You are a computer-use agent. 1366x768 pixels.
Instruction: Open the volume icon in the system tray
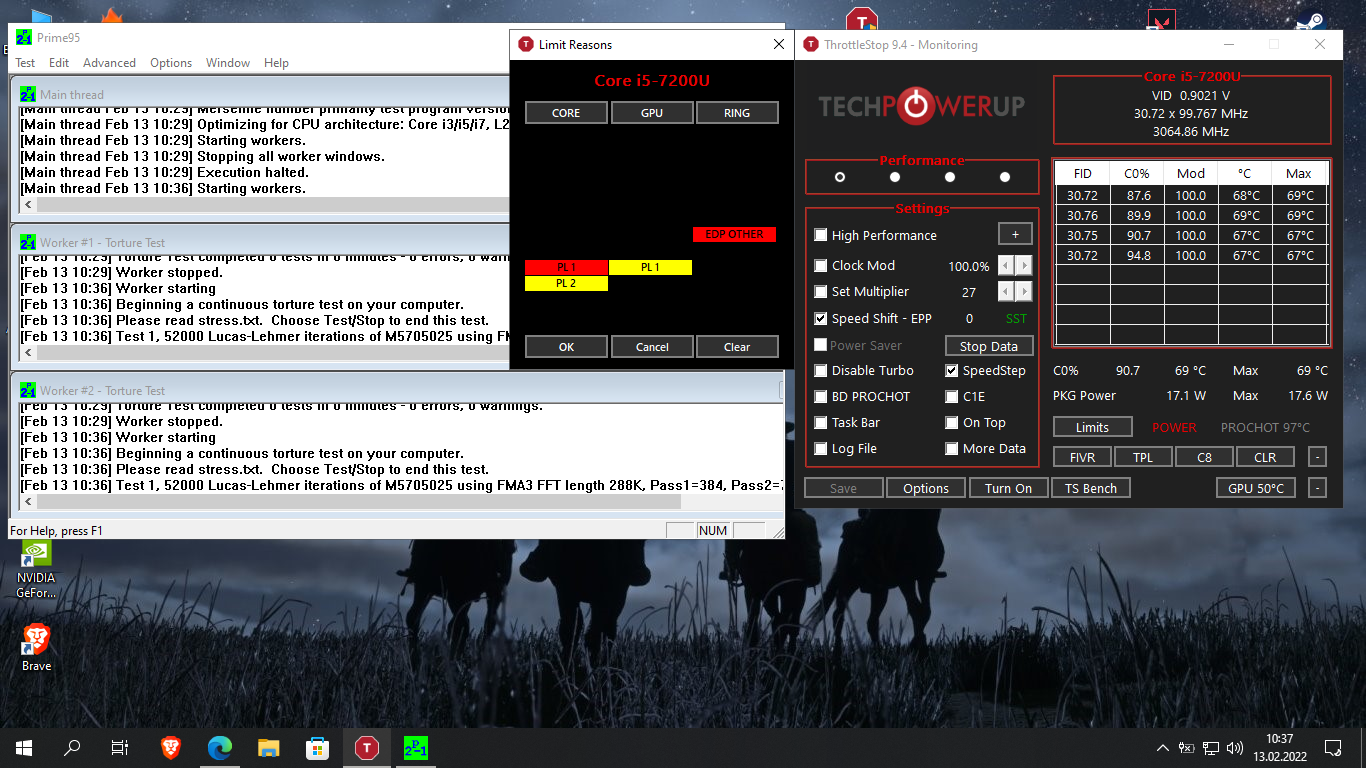[x=1235, y=747]
